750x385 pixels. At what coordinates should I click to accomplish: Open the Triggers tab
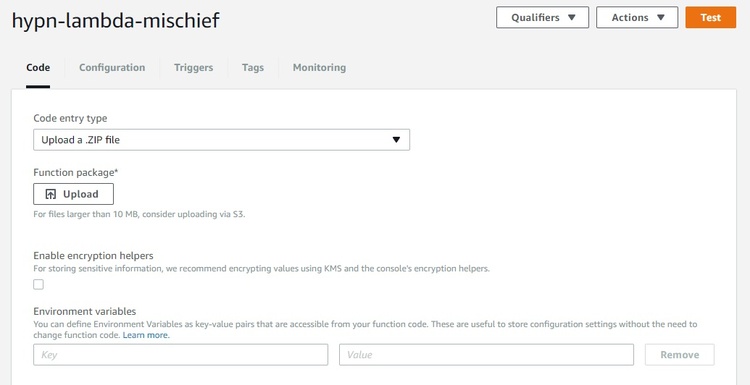point(193,67)
